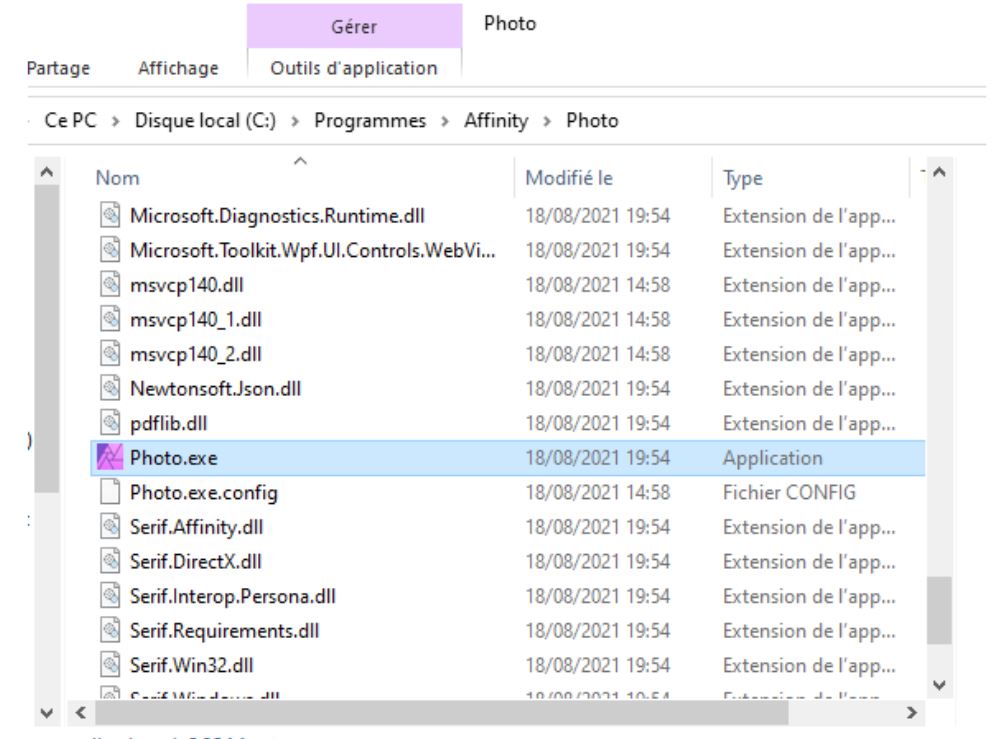
Task: Click the 18/08/2021 14:58 date of Photo.exe.config
Action: 597,492
